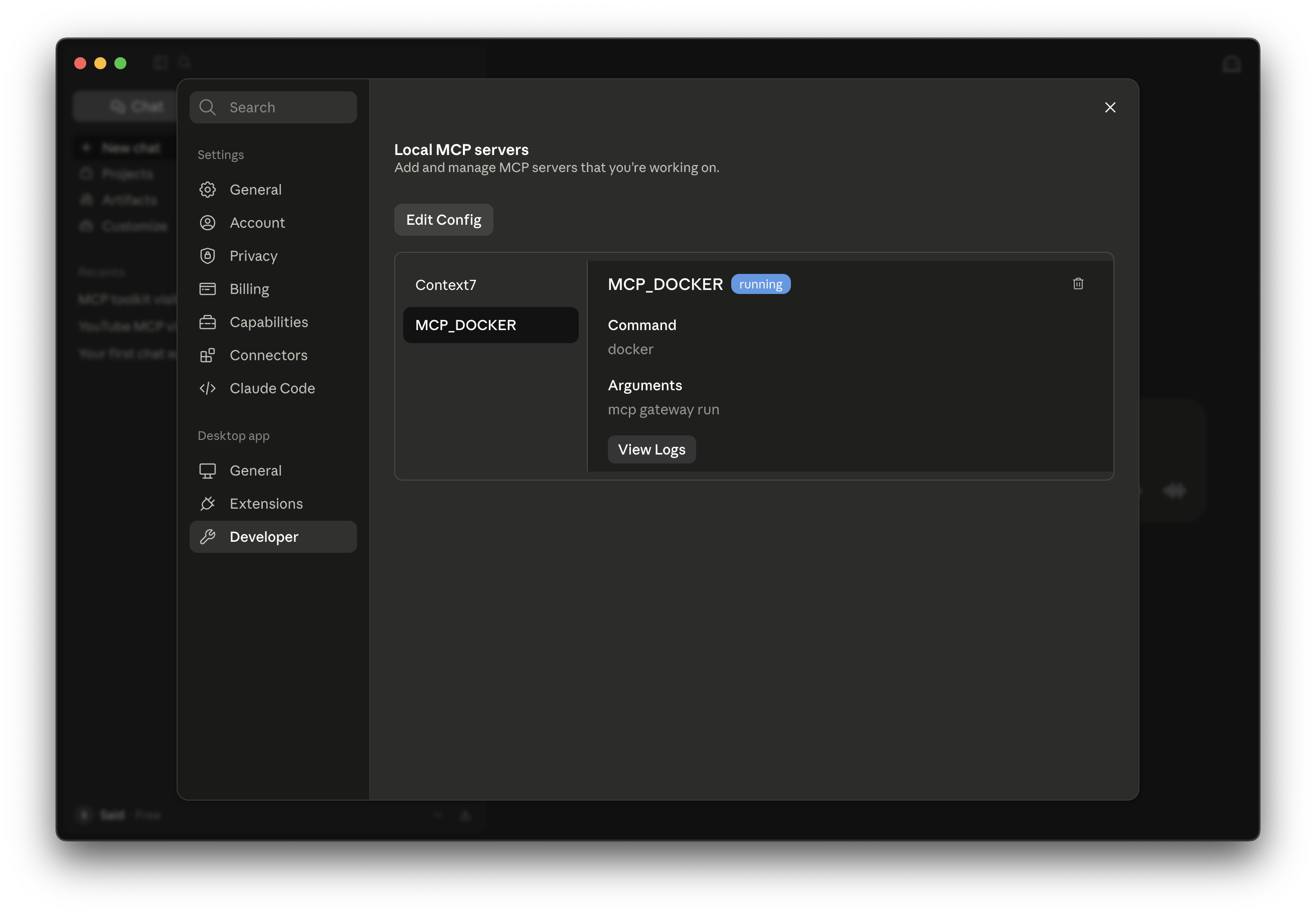1316x915 pixels.
Task: Open Account settings
Action: pos(273,222)
